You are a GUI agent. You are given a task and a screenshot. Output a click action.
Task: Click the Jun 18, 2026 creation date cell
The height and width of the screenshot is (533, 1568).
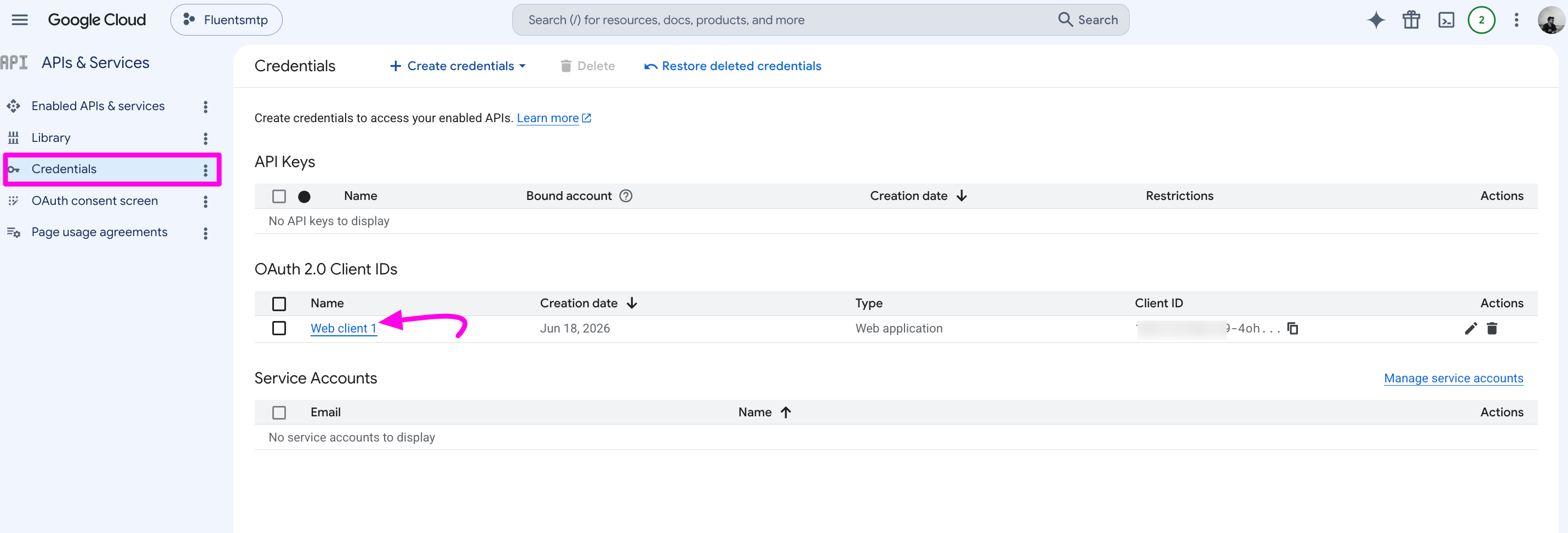(575, 329)
